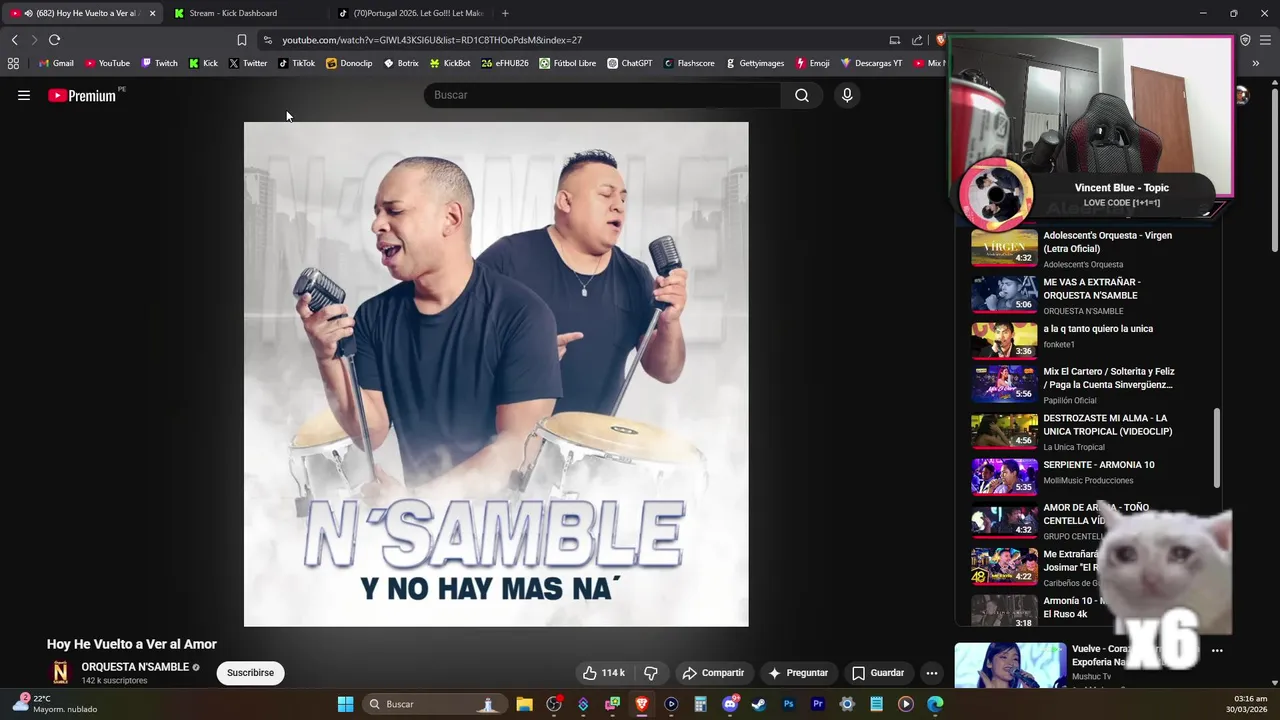Viewport: 1280px width, 720px height.
Task: Play ME VAS A EXTRAÑAR thumbnail
Action: [x=1005, y=294]
